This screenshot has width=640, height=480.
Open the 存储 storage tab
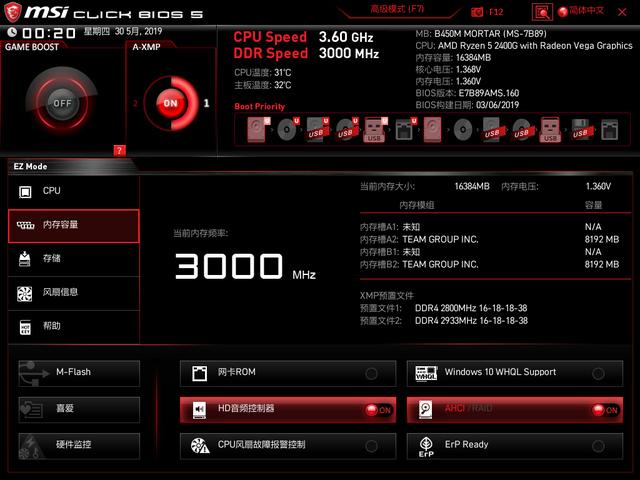pyautogui.click(x=74, y=259)
